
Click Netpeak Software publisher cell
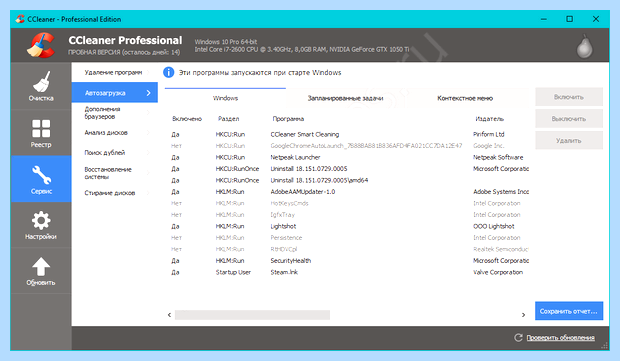(x=498, y=157)
